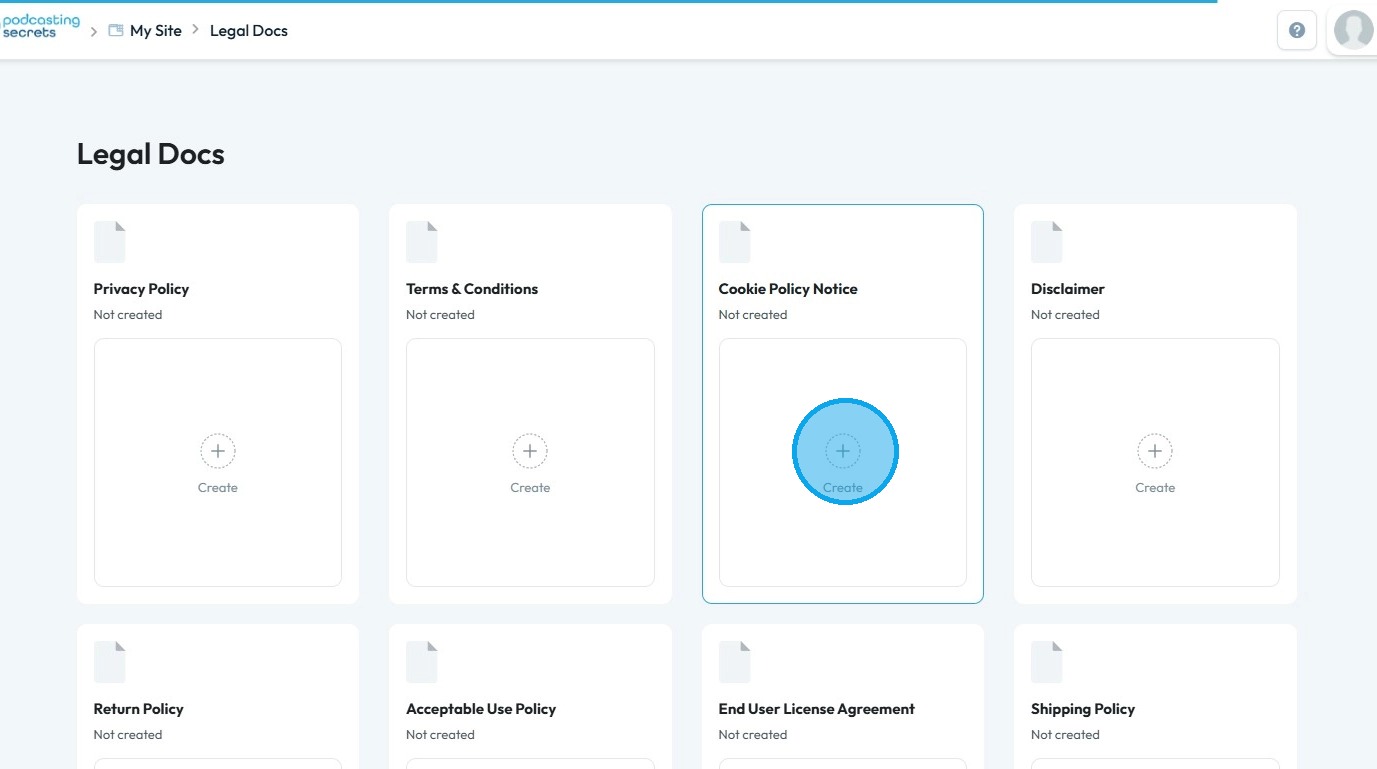
Task: Open the user profile avatar
Action: 1354,31
